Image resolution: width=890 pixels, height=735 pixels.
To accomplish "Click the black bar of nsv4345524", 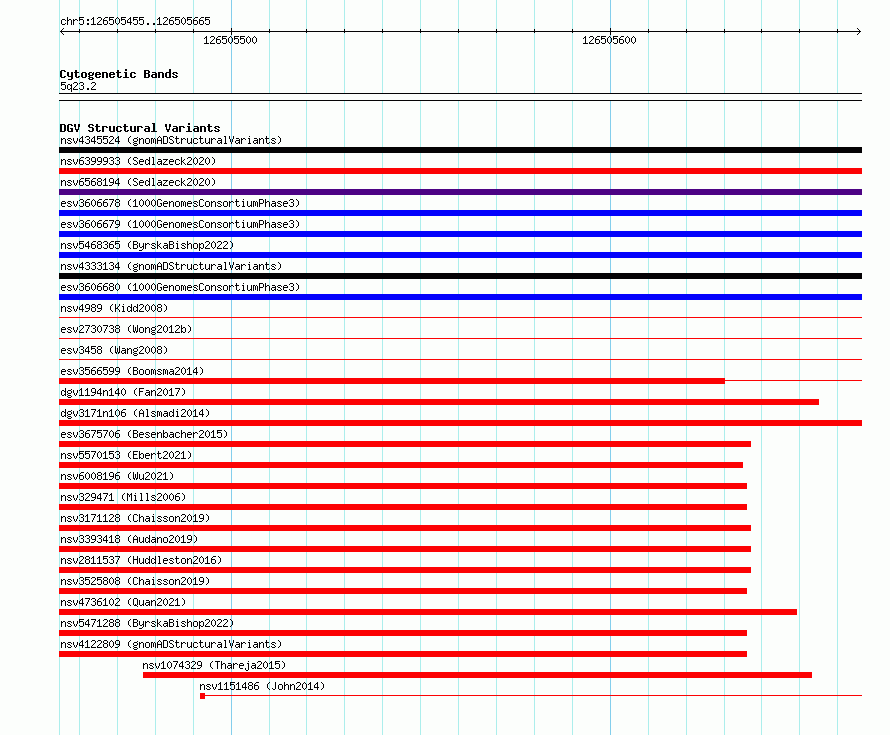I will 460,150.
